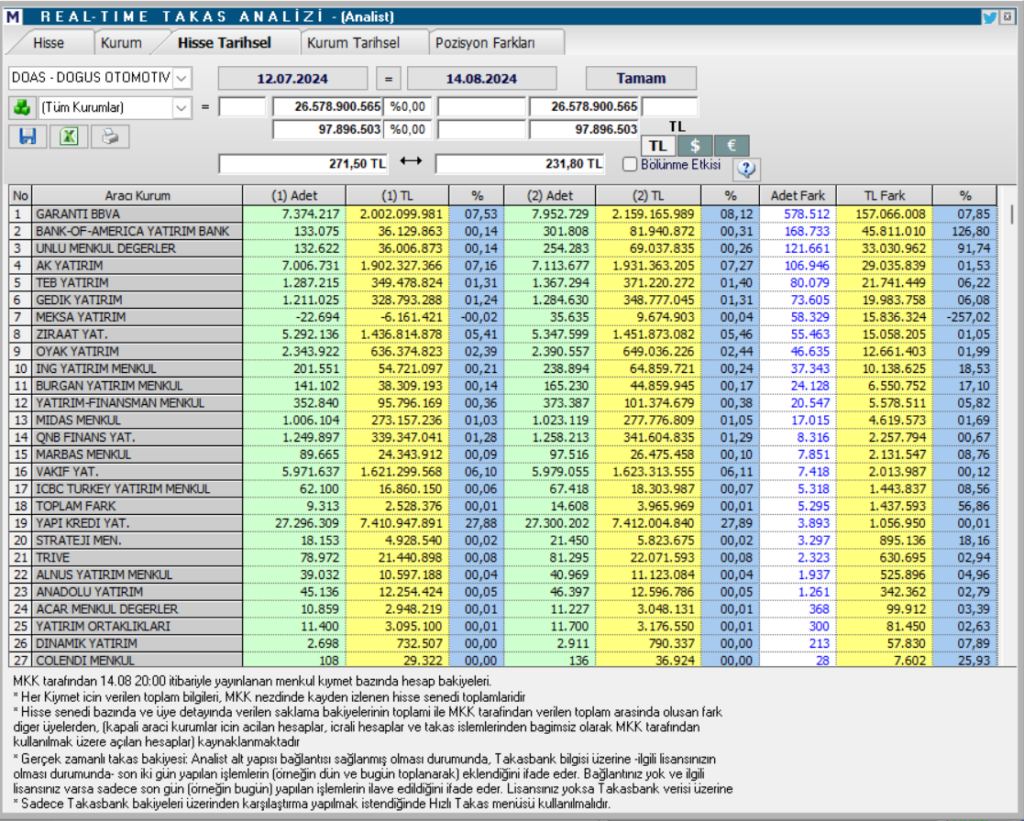Click the Tamam button
The image size is (1024, 821).
(x=641, y=78)
